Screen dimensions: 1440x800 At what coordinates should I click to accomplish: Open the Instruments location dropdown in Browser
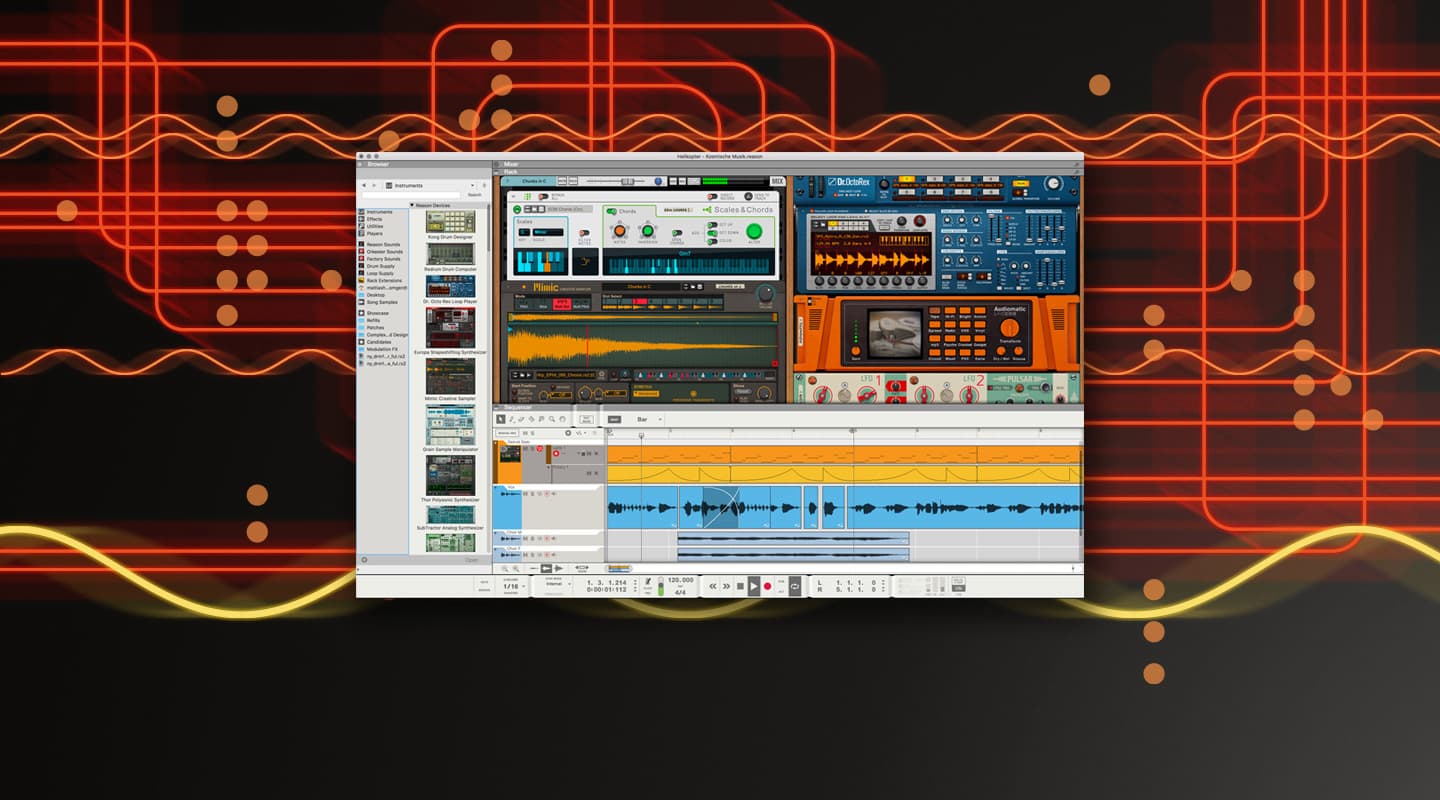(430, 186)
